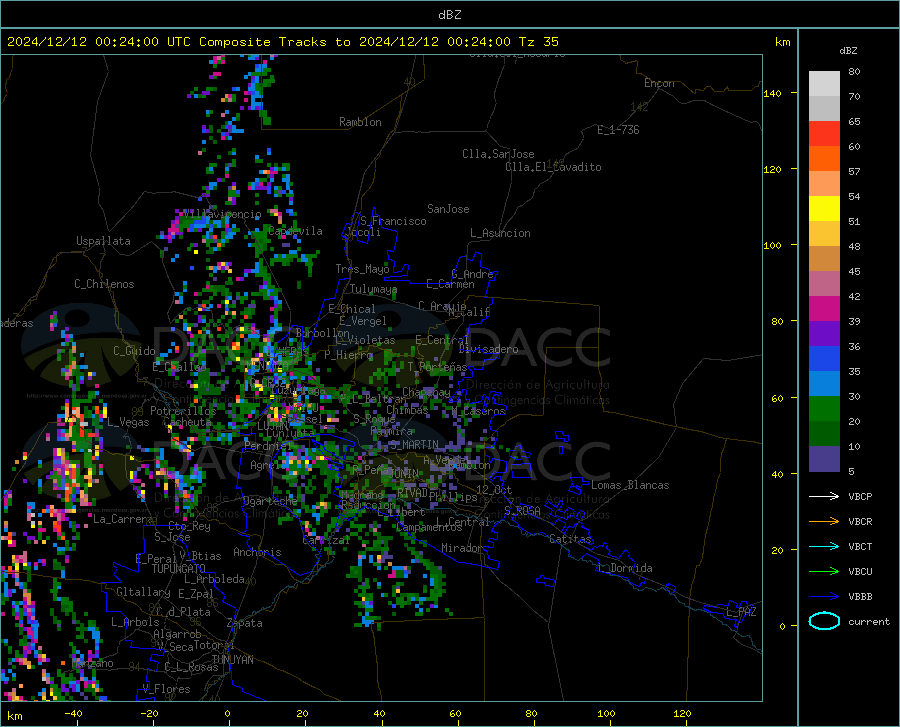Click the Clla.El_Cavadito place label

(553, 167)
